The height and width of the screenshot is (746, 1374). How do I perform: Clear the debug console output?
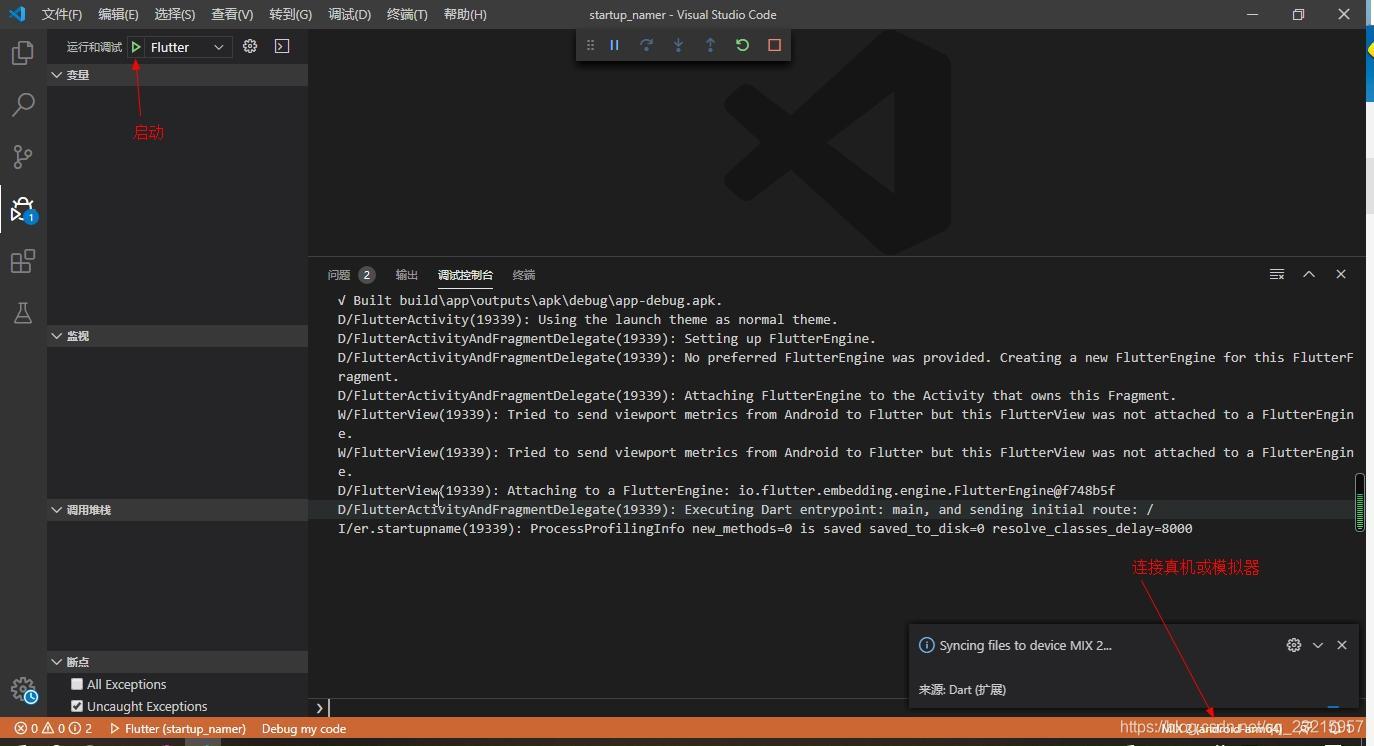pyautogui.click(x=1277, y=274)
